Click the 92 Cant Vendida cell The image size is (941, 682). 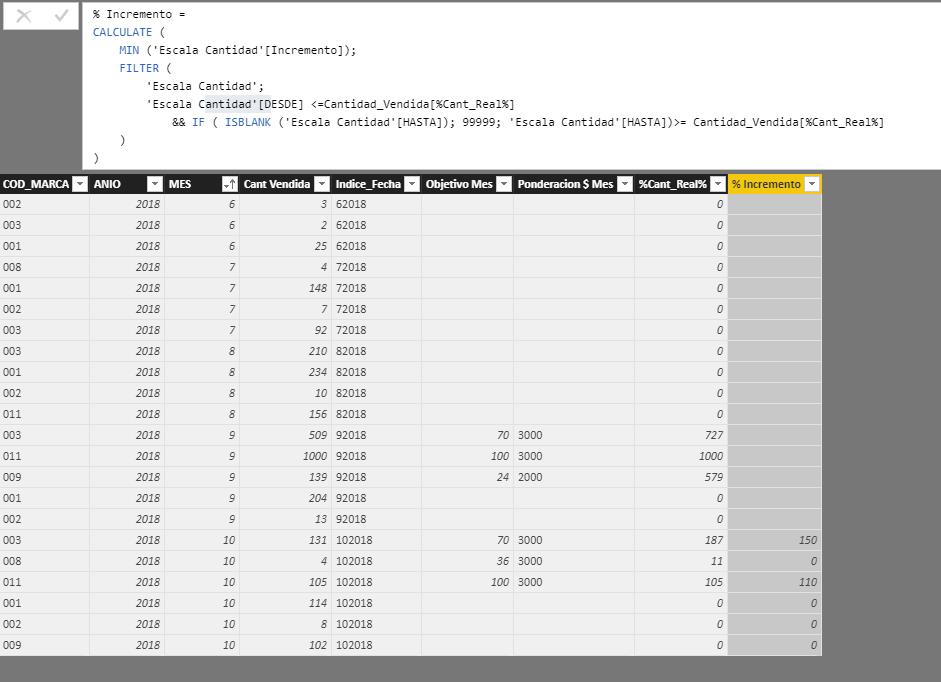tap(285, 330)
